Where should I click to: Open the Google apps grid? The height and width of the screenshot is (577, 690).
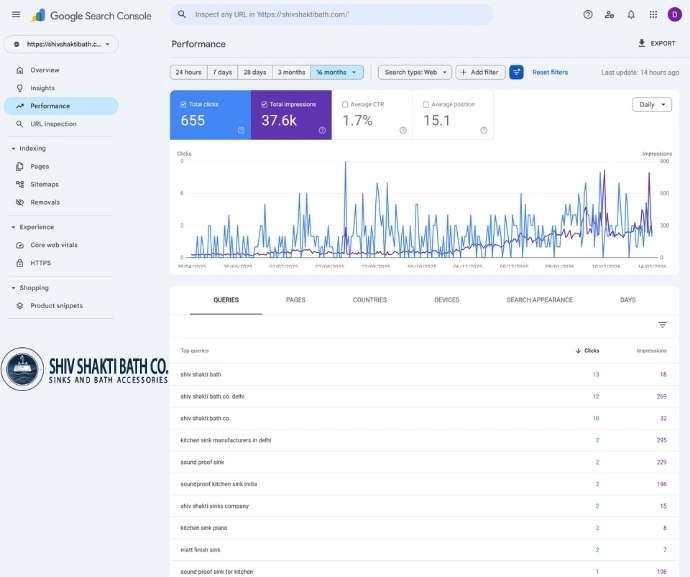pyautogui.click(x=653, y=15)
